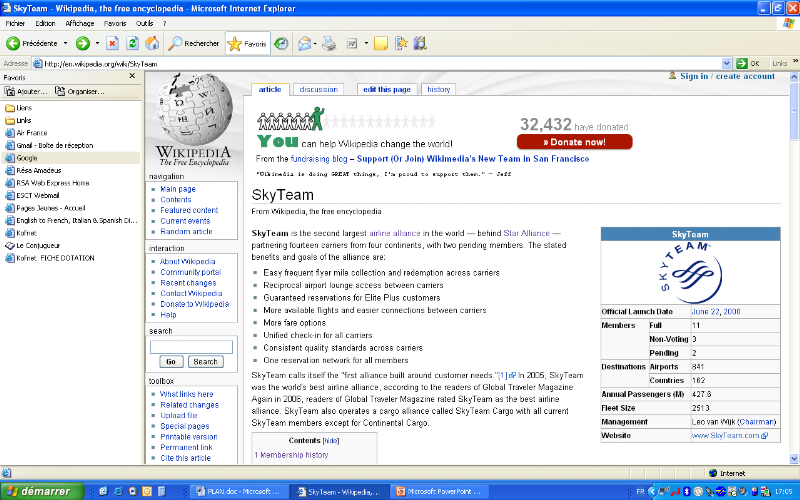Click the green Forward arrow button

(x=83, y=43)
